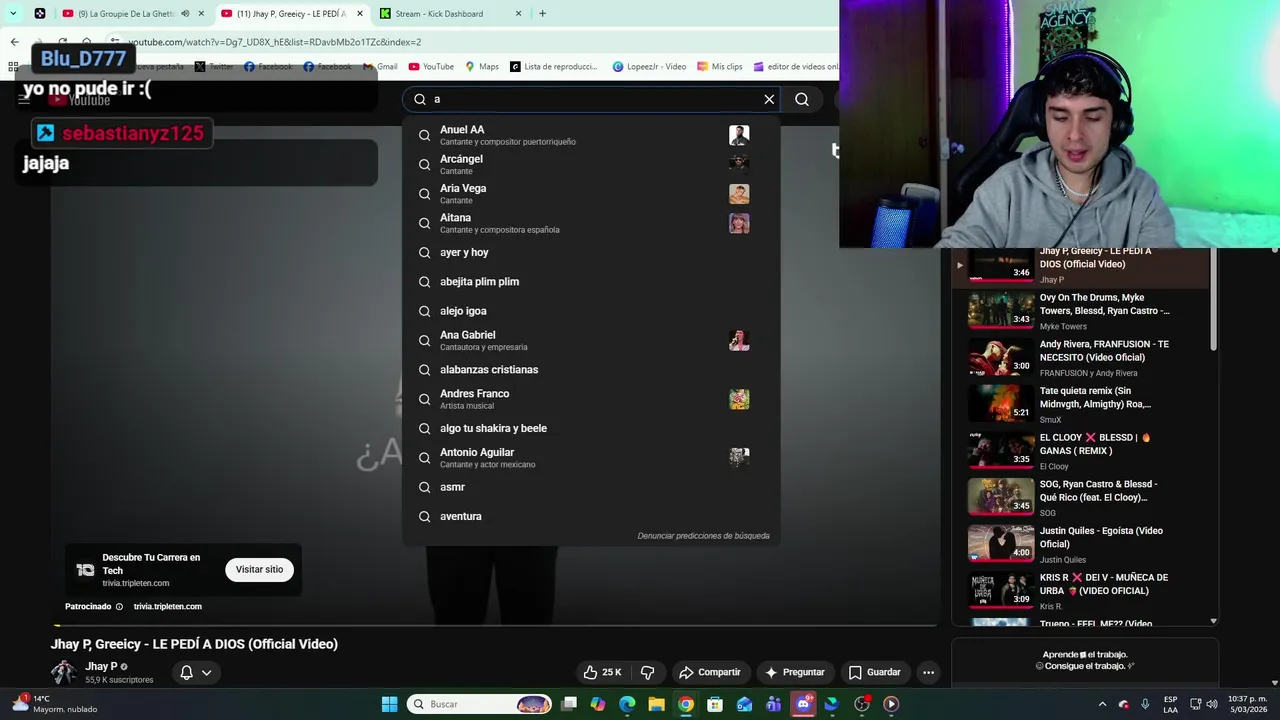Pick the 'Antonio Aguilar' suggestion
The width and height of the screenshot is (1280, 720).
point(591,458)
